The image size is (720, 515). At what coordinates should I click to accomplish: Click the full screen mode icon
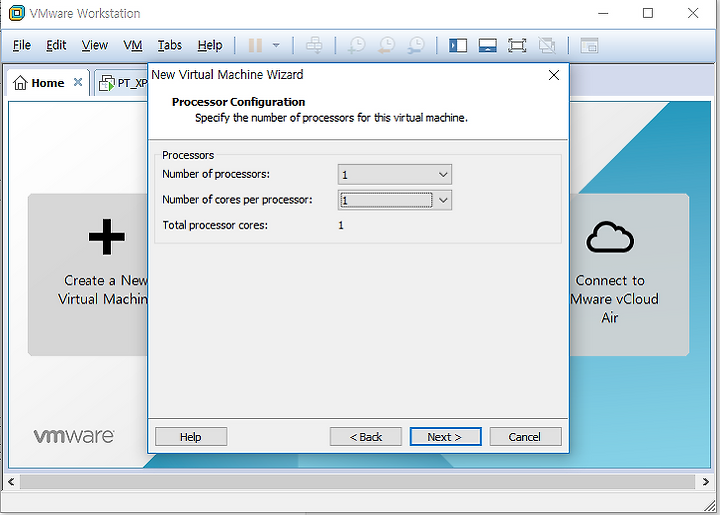[x=517, y=45]
